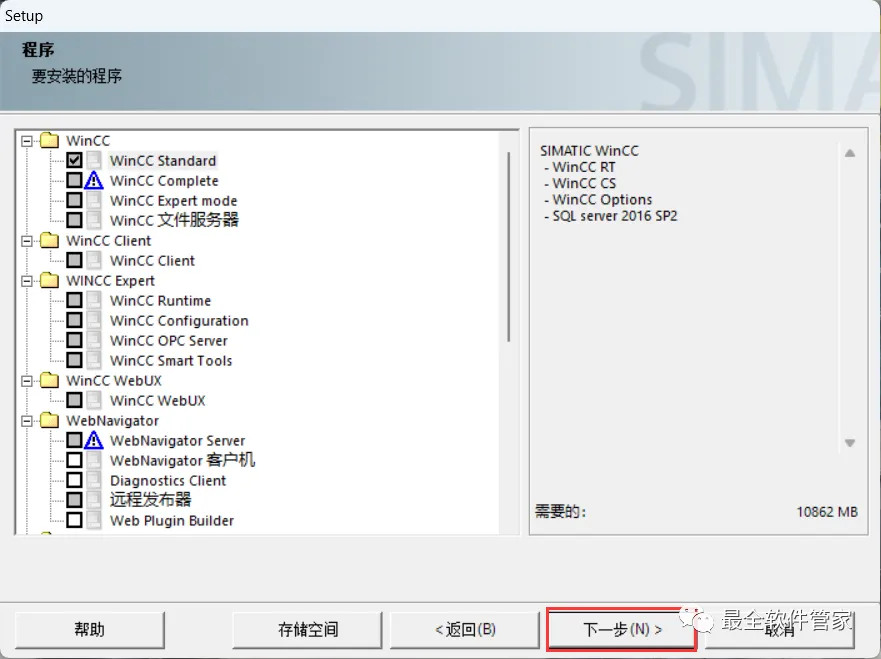881x659 pixels.
Task: Check the Web Plugin Builder checkbox
Action: (74, 520)
